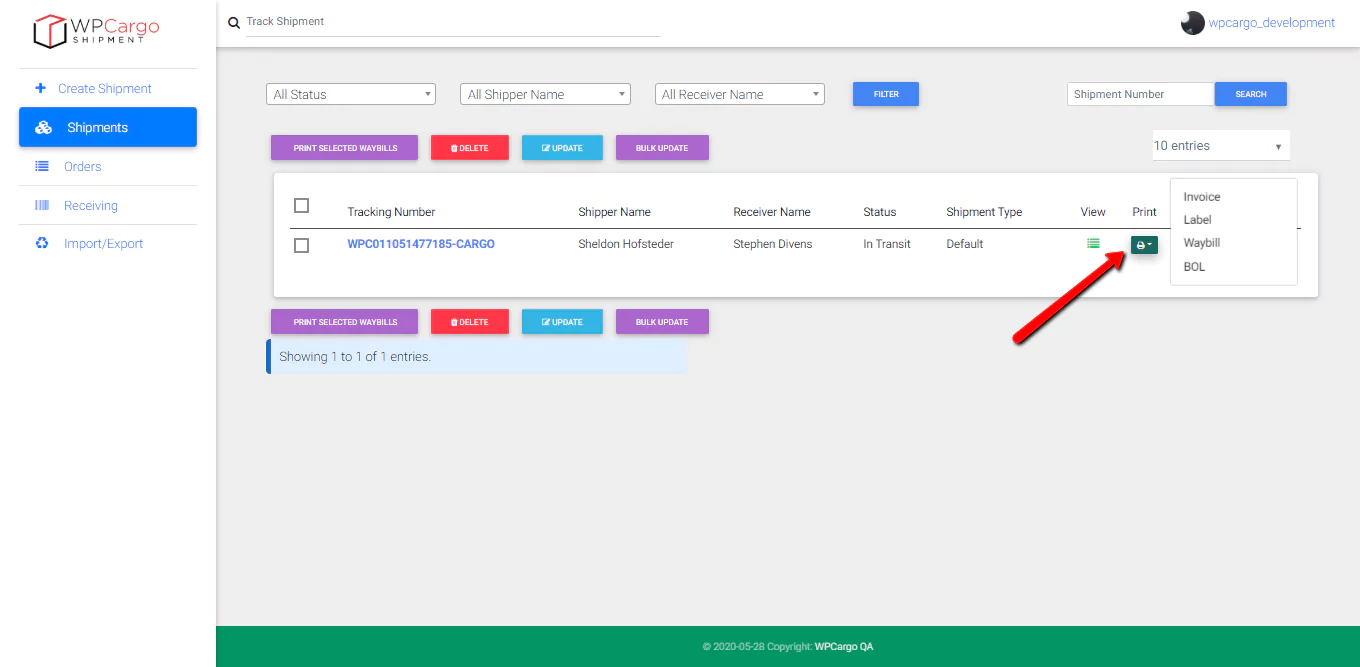Click shipper name Sheldon Hofsteder
This screenshot has width=1360, height=667.
pyautogui.click(x=626, y=244)
